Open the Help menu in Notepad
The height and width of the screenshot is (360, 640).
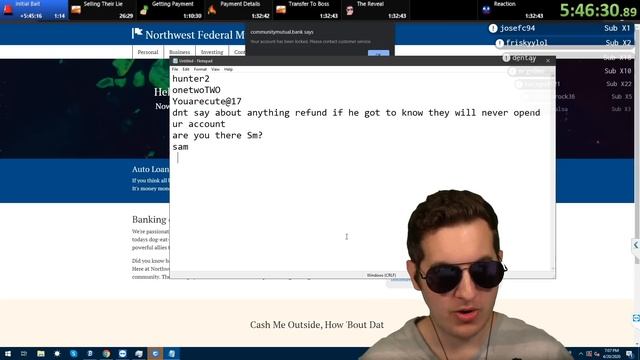(228, 69)
